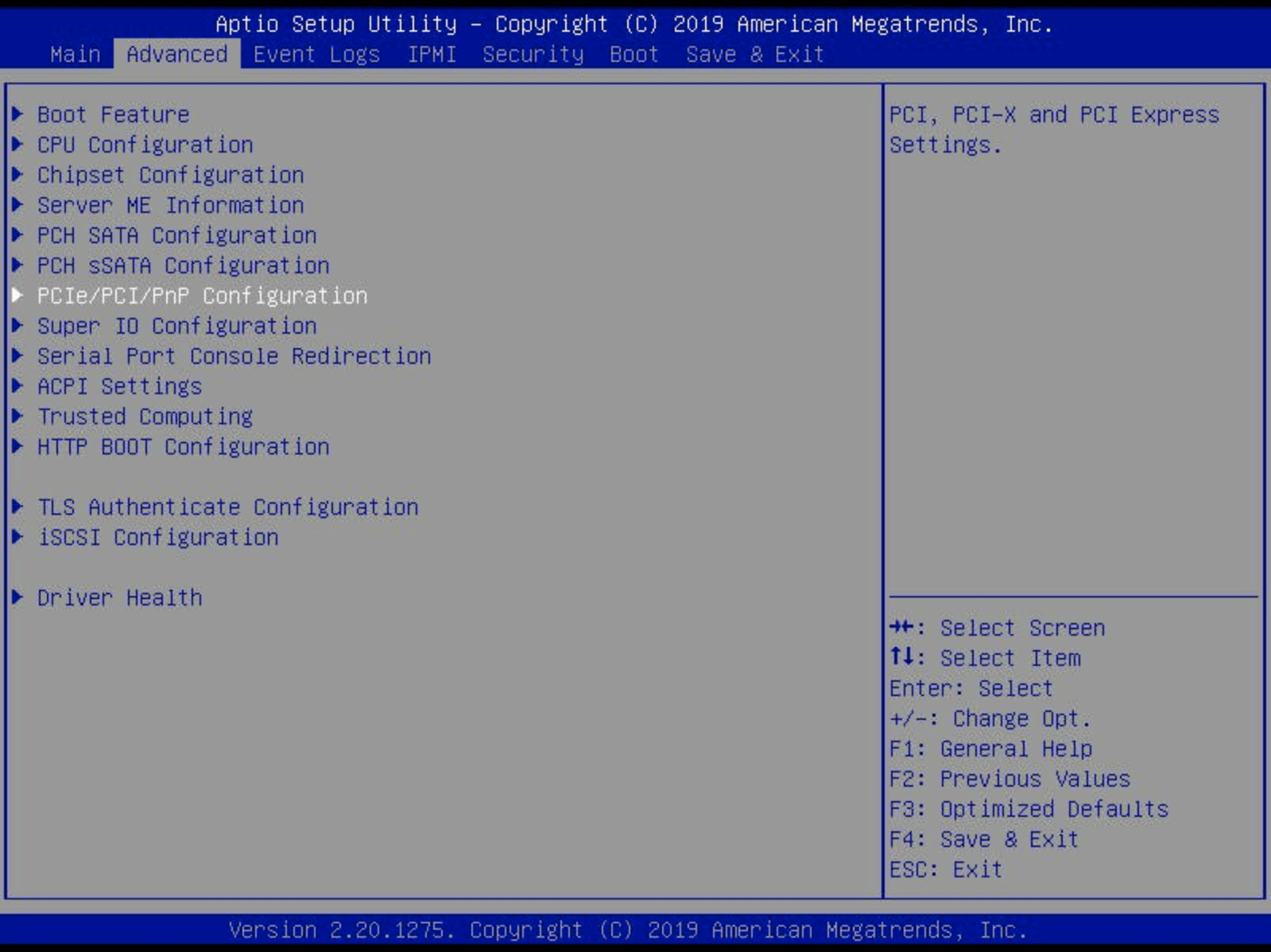Click arrow icon beside Driver Health

pos(17,598)
